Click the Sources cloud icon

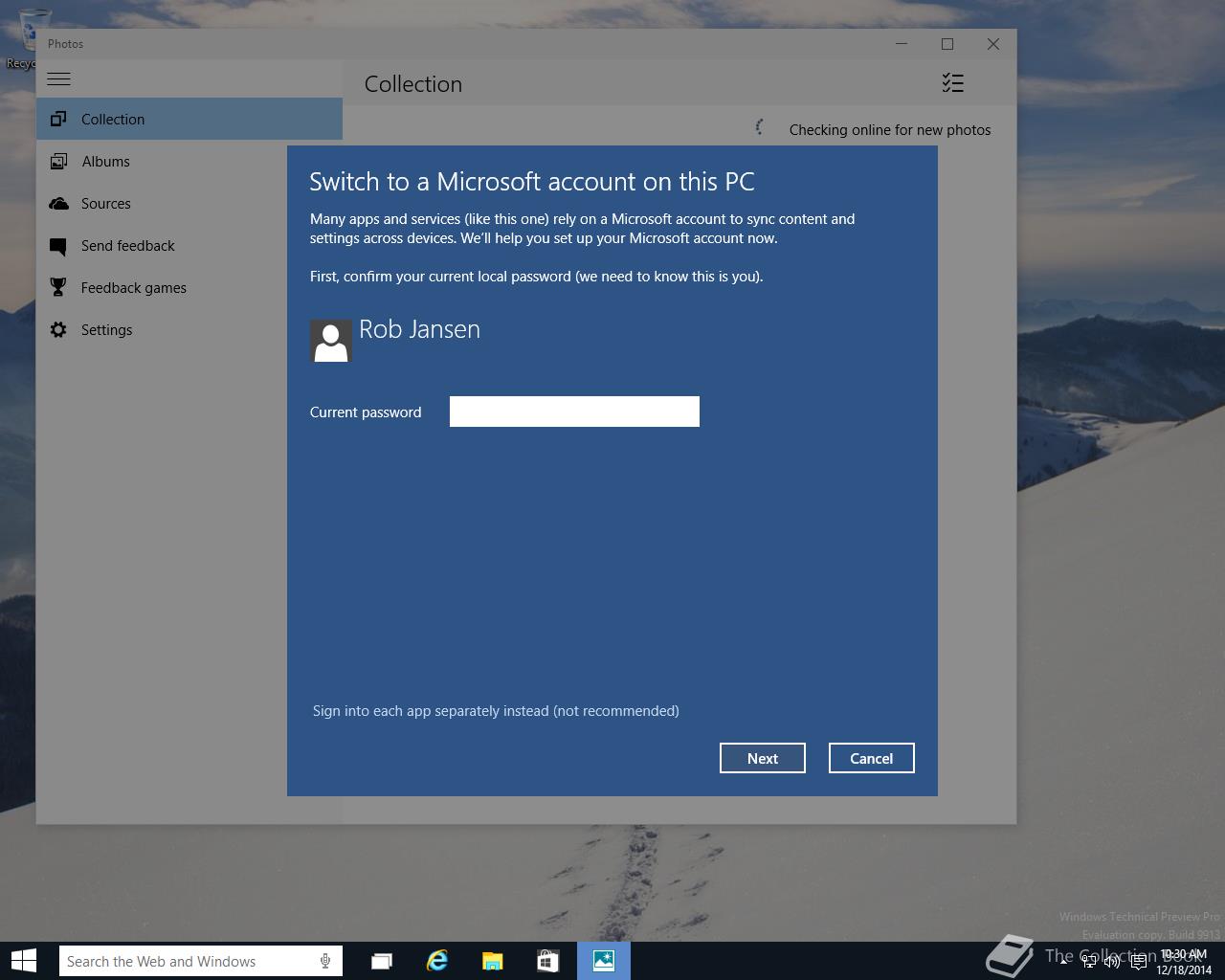(58, 203)
